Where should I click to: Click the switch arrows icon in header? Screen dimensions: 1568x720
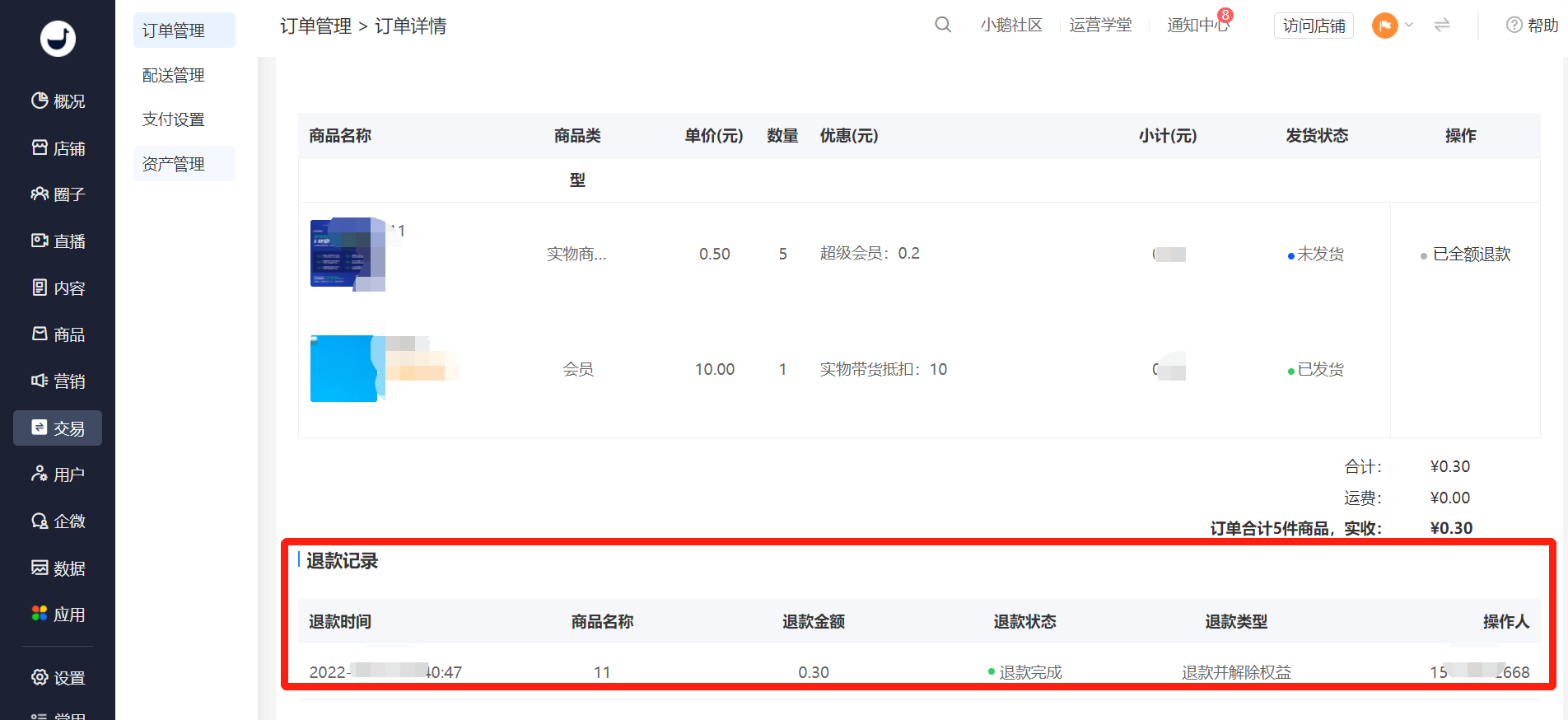[1442, 26]
